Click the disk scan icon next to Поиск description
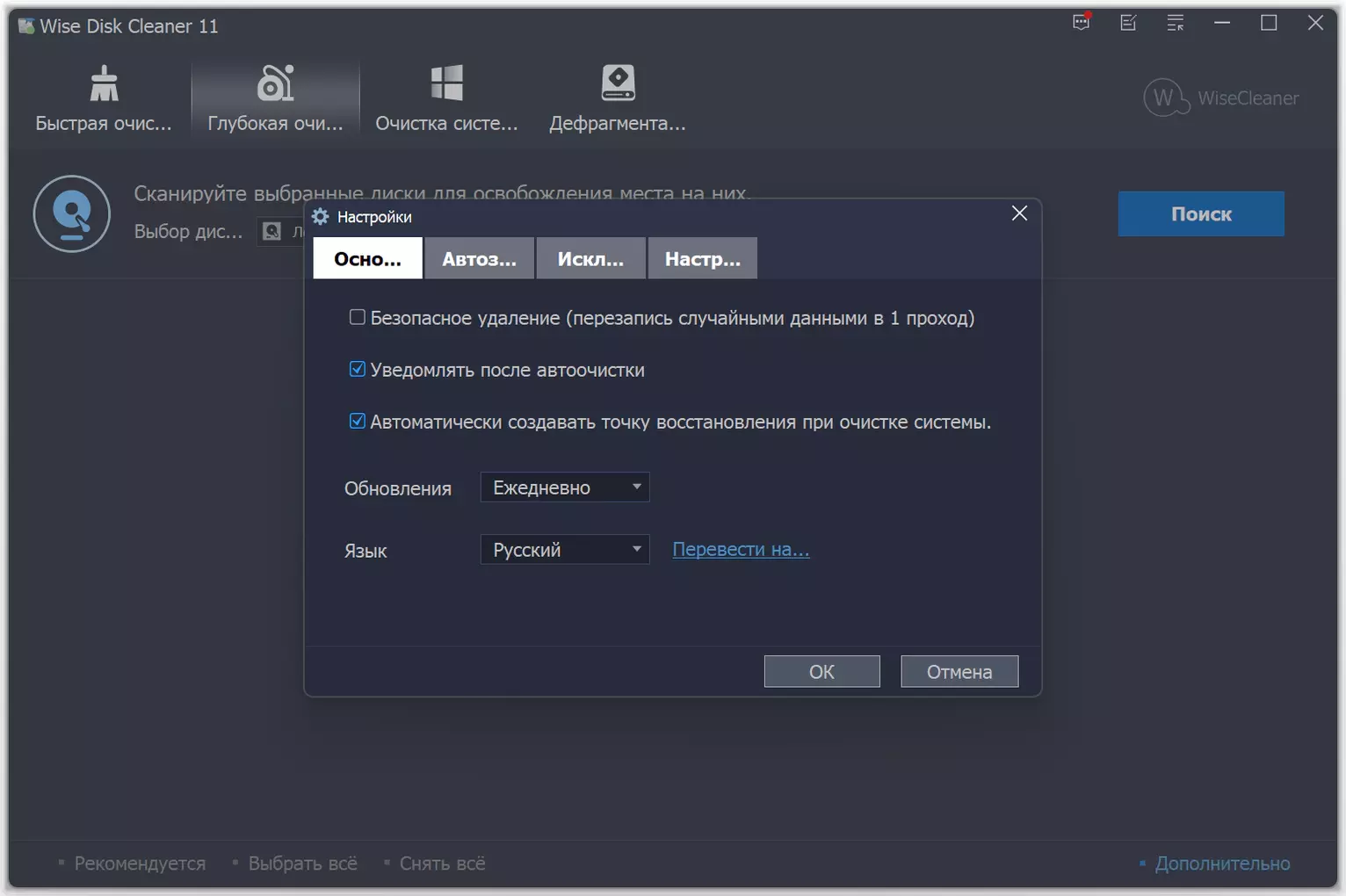1346x896 pixels. tap(72, 213)
